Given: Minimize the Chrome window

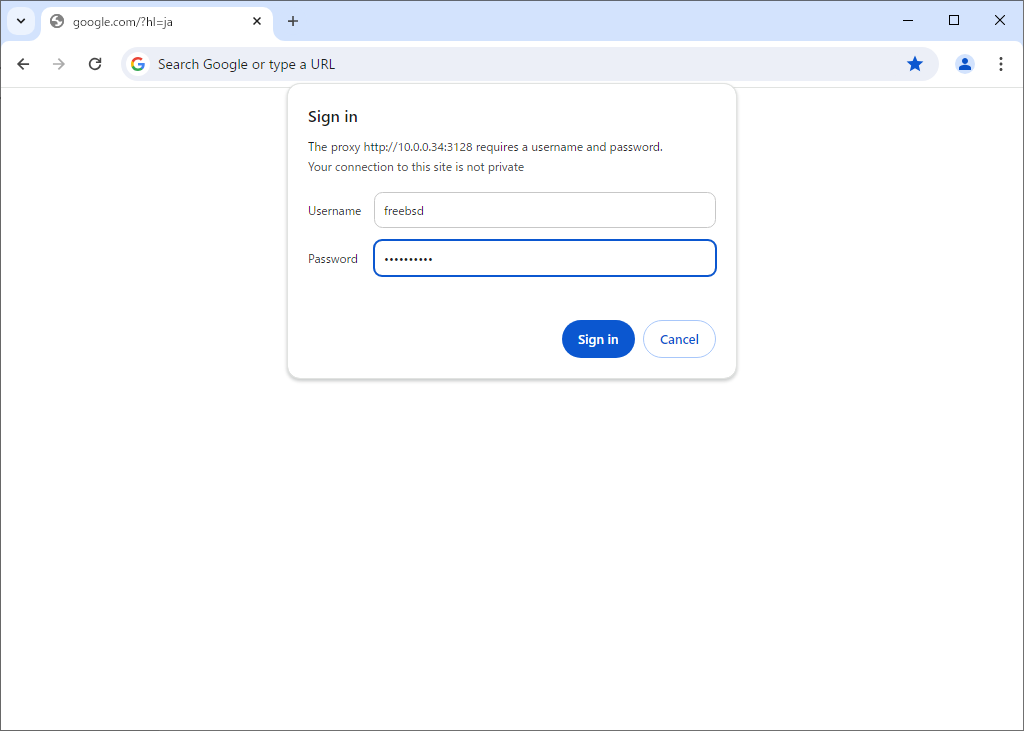Looking at the screenshot, I should (x=908, y=20).
